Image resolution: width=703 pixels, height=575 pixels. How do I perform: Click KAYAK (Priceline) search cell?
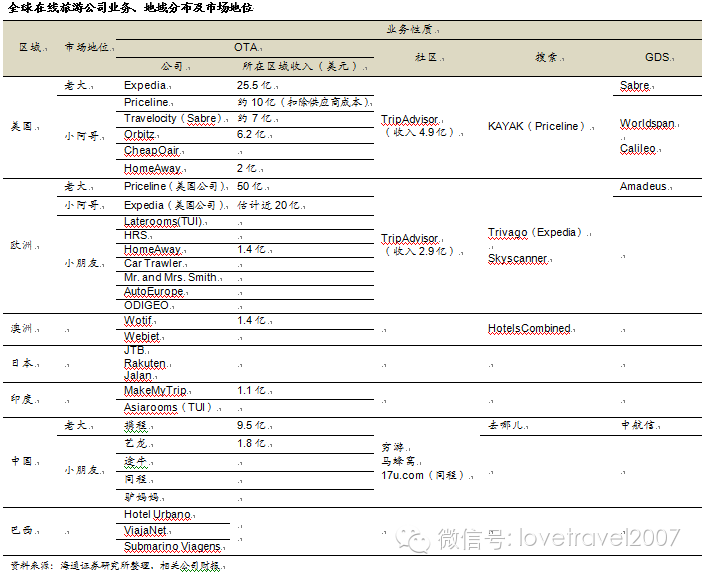point(536,126)
